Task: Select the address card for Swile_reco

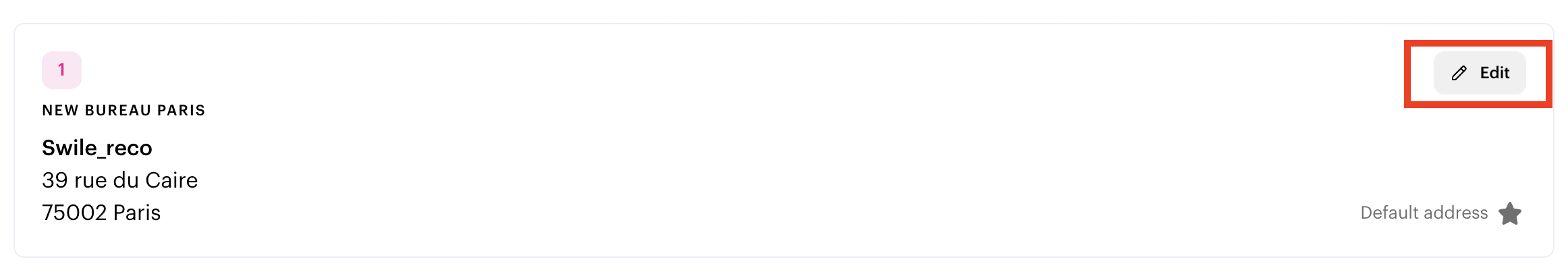Action: coord(784,140)
